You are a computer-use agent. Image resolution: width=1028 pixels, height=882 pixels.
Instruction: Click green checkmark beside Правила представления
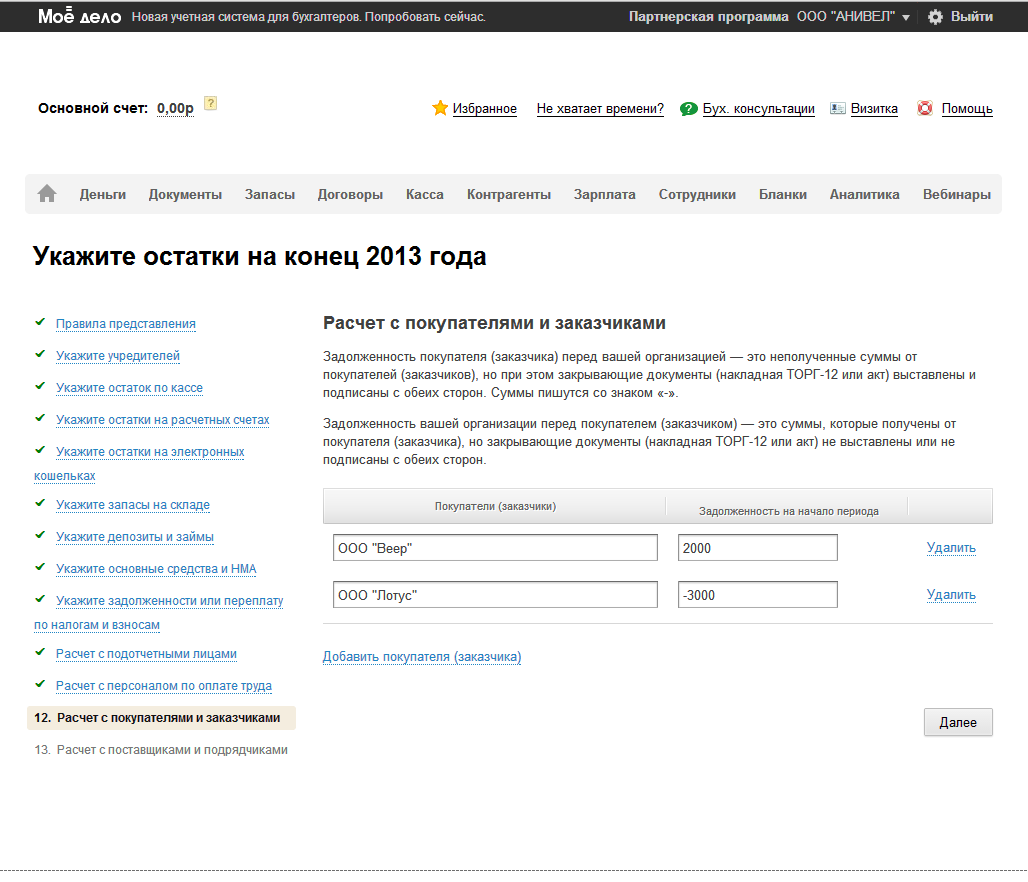(40, 322)
